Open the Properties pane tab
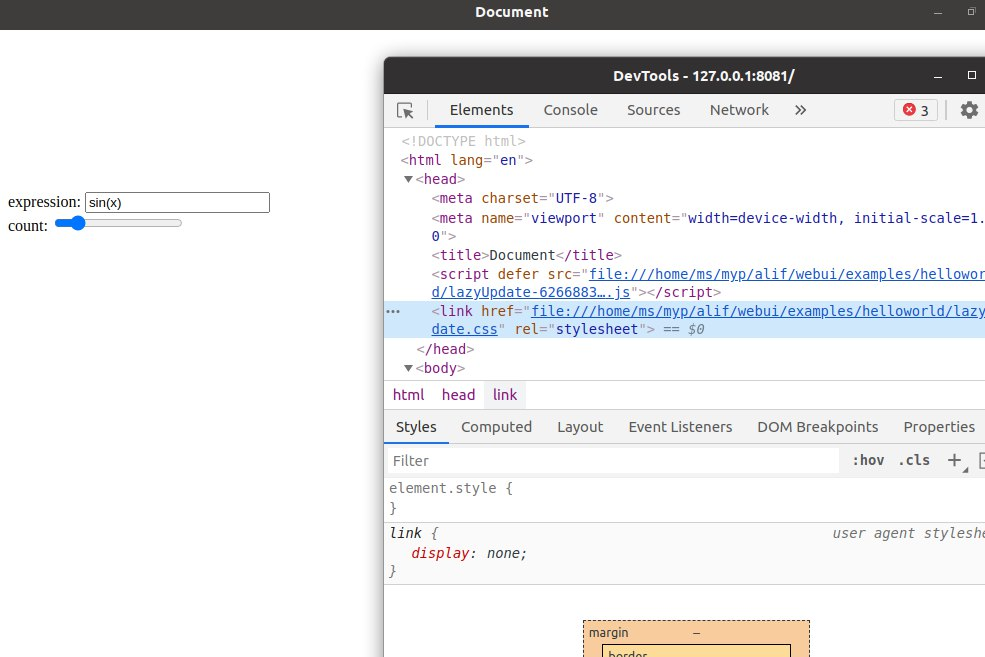The height and width of the screenshot is (657, 985). 939,427
